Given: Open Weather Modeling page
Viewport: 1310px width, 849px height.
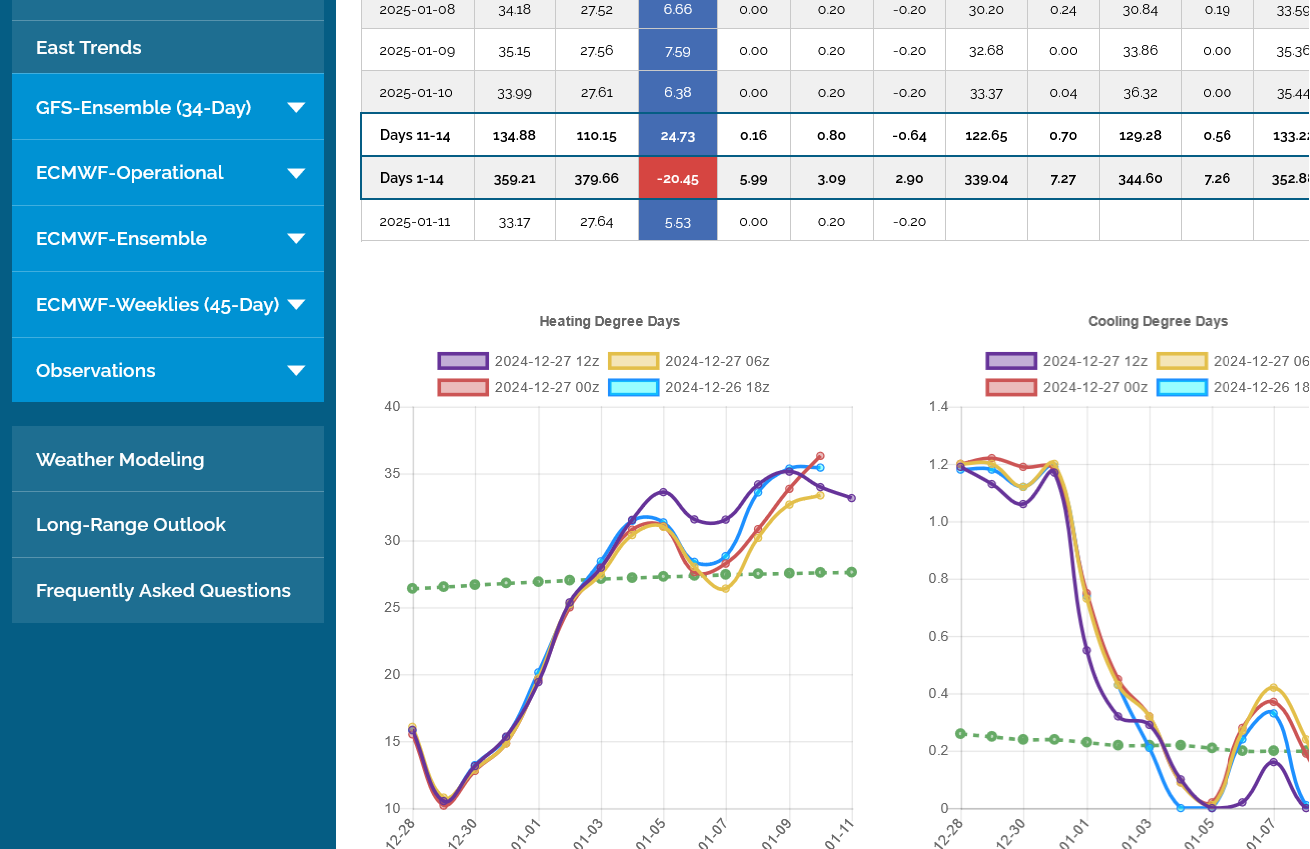Looking at the screenshot, I should pos(120,460).
